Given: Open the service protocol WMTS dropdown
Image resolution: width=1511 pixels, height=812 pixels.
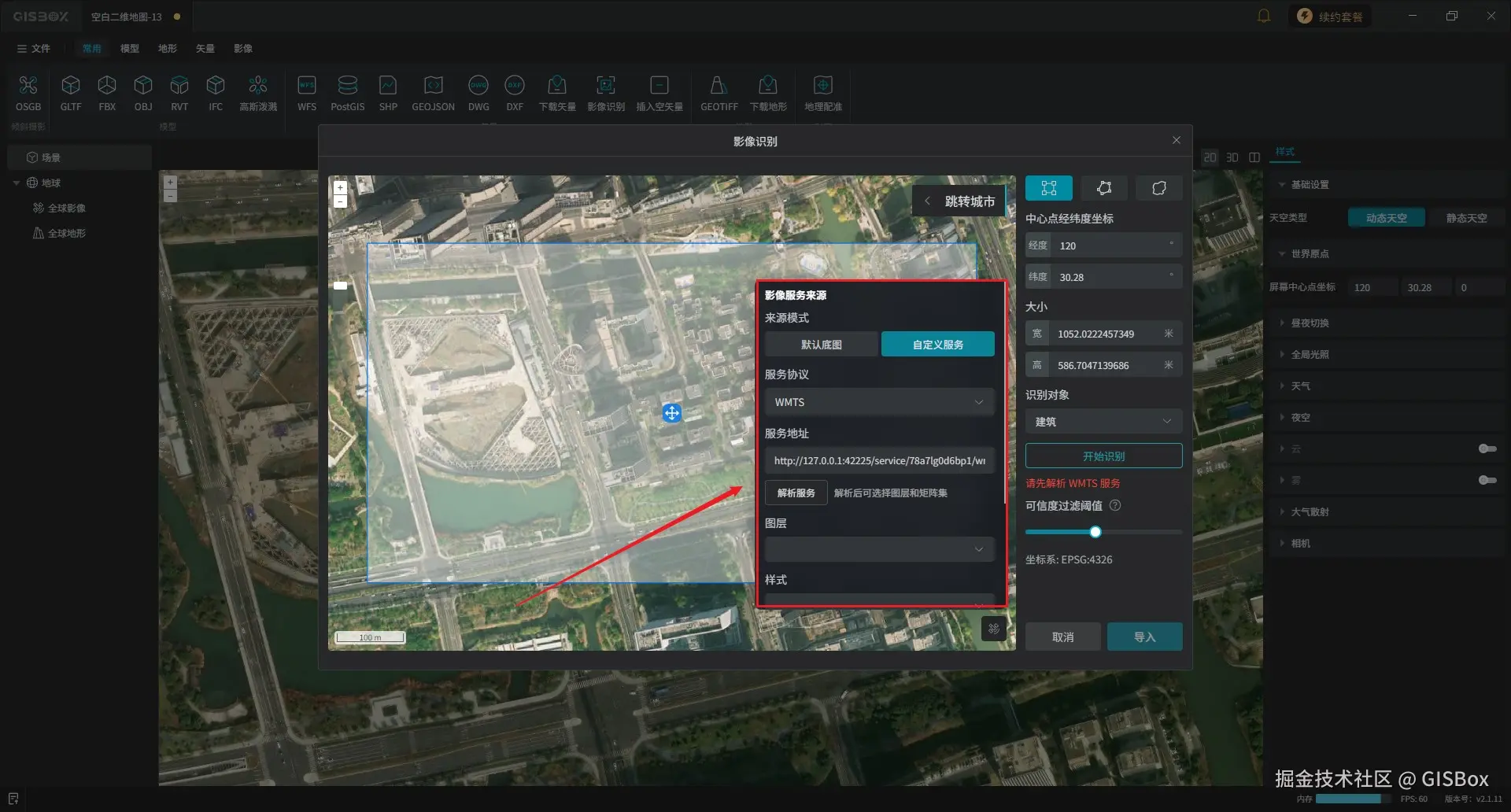Looking at the screenshot, I should (x=880, y=402).
